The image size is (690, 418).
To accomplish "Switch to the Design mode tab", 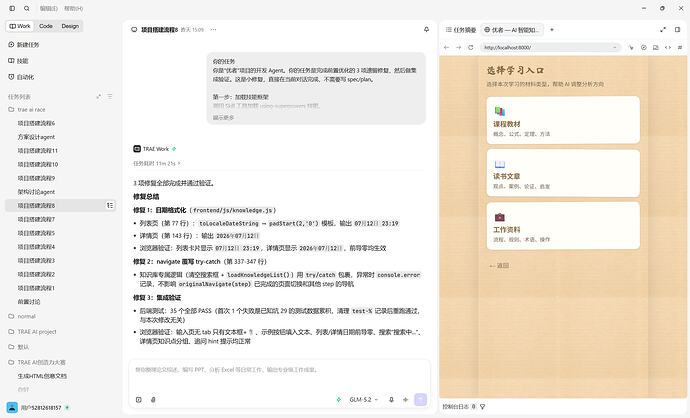I will point(70,26).
